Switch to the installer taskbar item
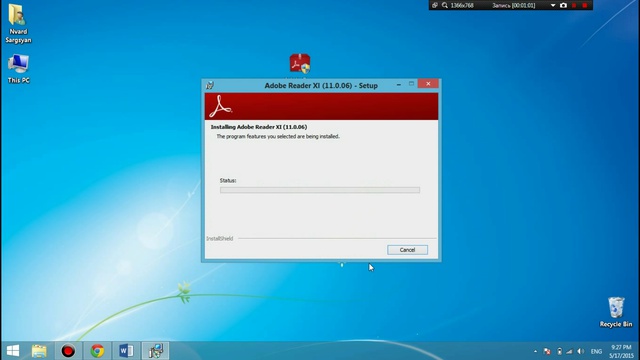This screenshot has height=360, width=640. (156, 351)
